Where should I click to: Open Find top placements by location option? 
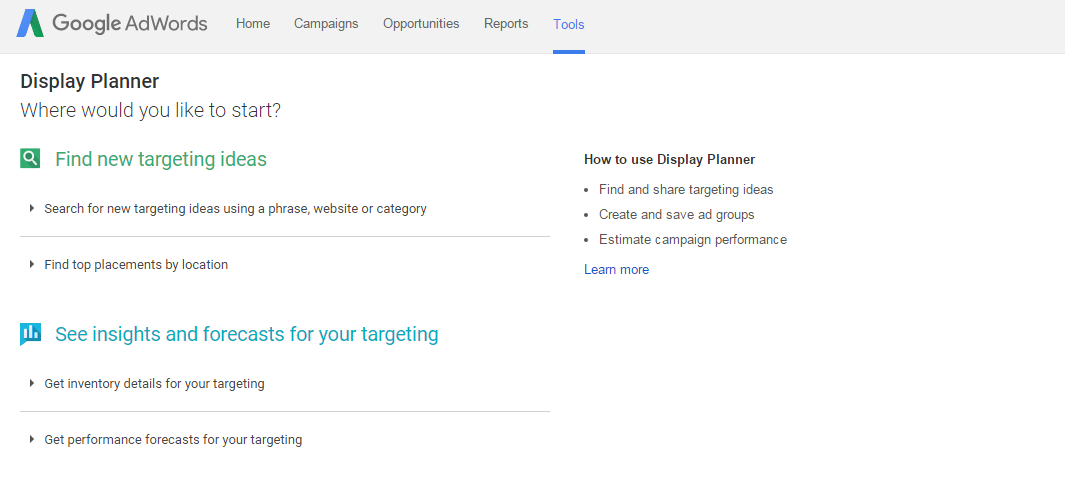click(x=136, y=265)
